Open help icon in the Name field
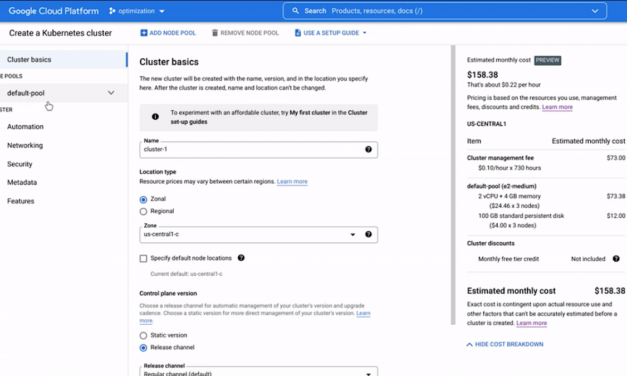Screen dimensions: 627x376 (368, 149)
